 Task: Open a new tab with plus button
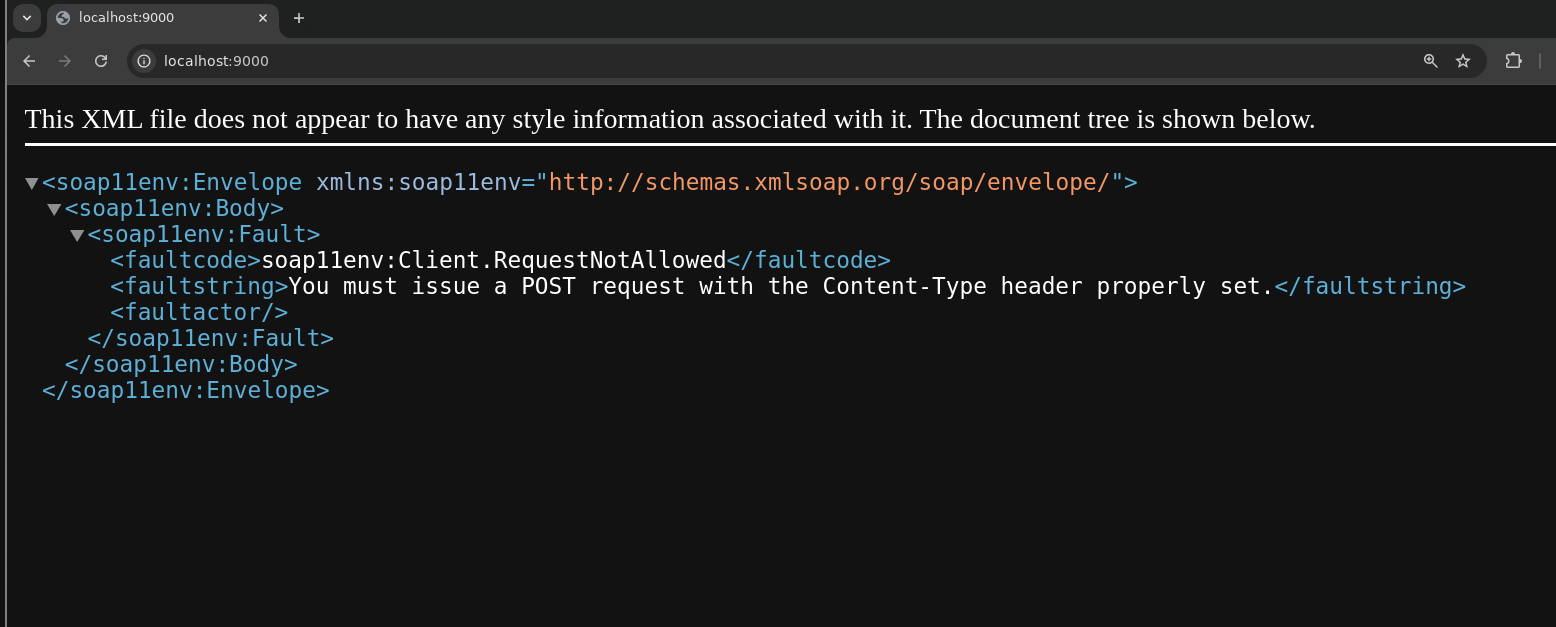298,18
